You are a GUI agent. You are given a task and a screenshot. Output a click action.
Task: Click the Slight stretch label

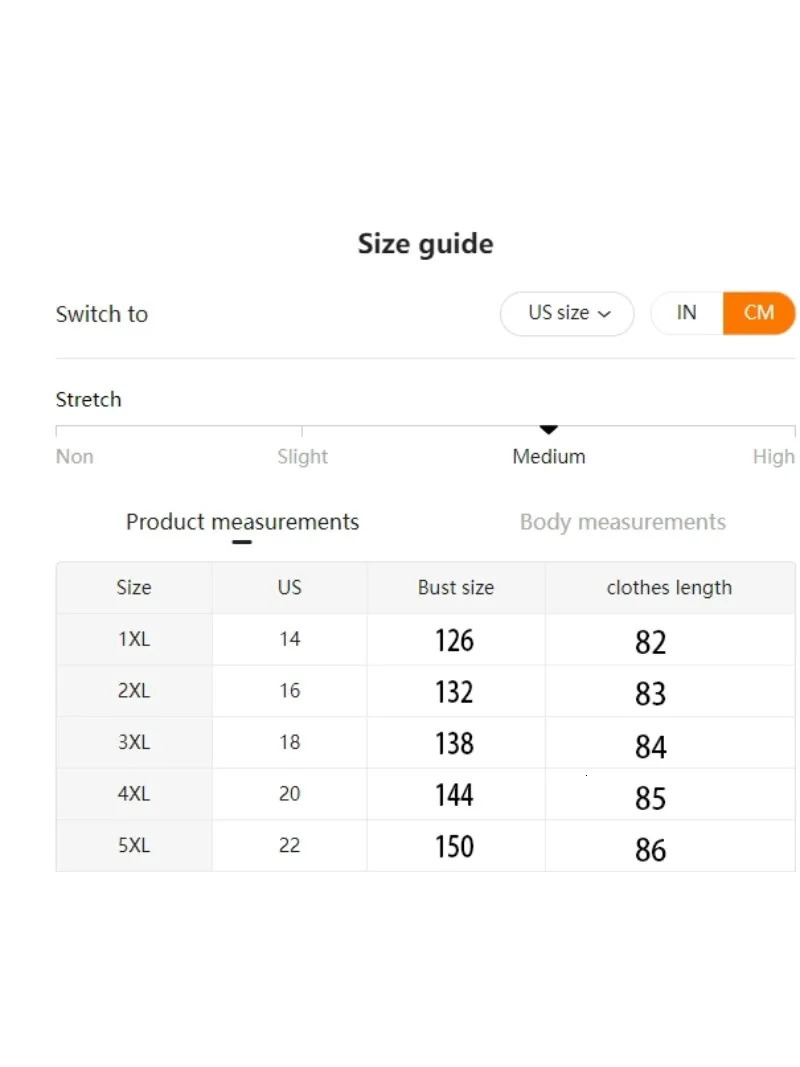302,457
